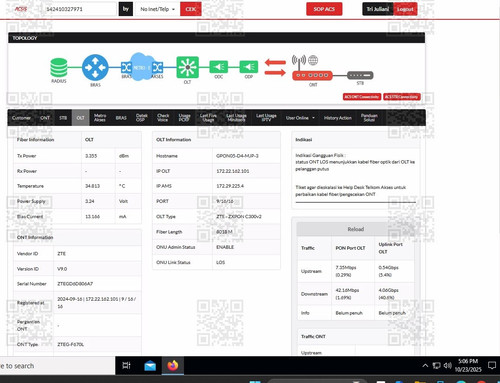Image resolution: width=500 pixels, height=383 pixels.
Task: Open the BRAS tab
Action: [121, 118]
